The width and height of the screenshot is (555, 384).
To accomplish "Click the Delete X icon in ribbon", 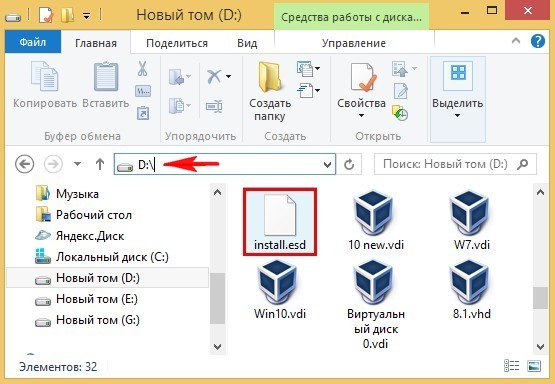I will [214, 76].
